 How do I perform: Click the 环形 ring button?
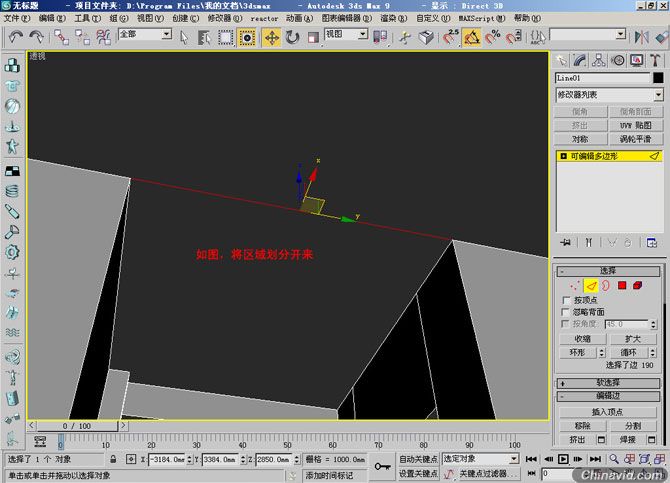point(578,353)
